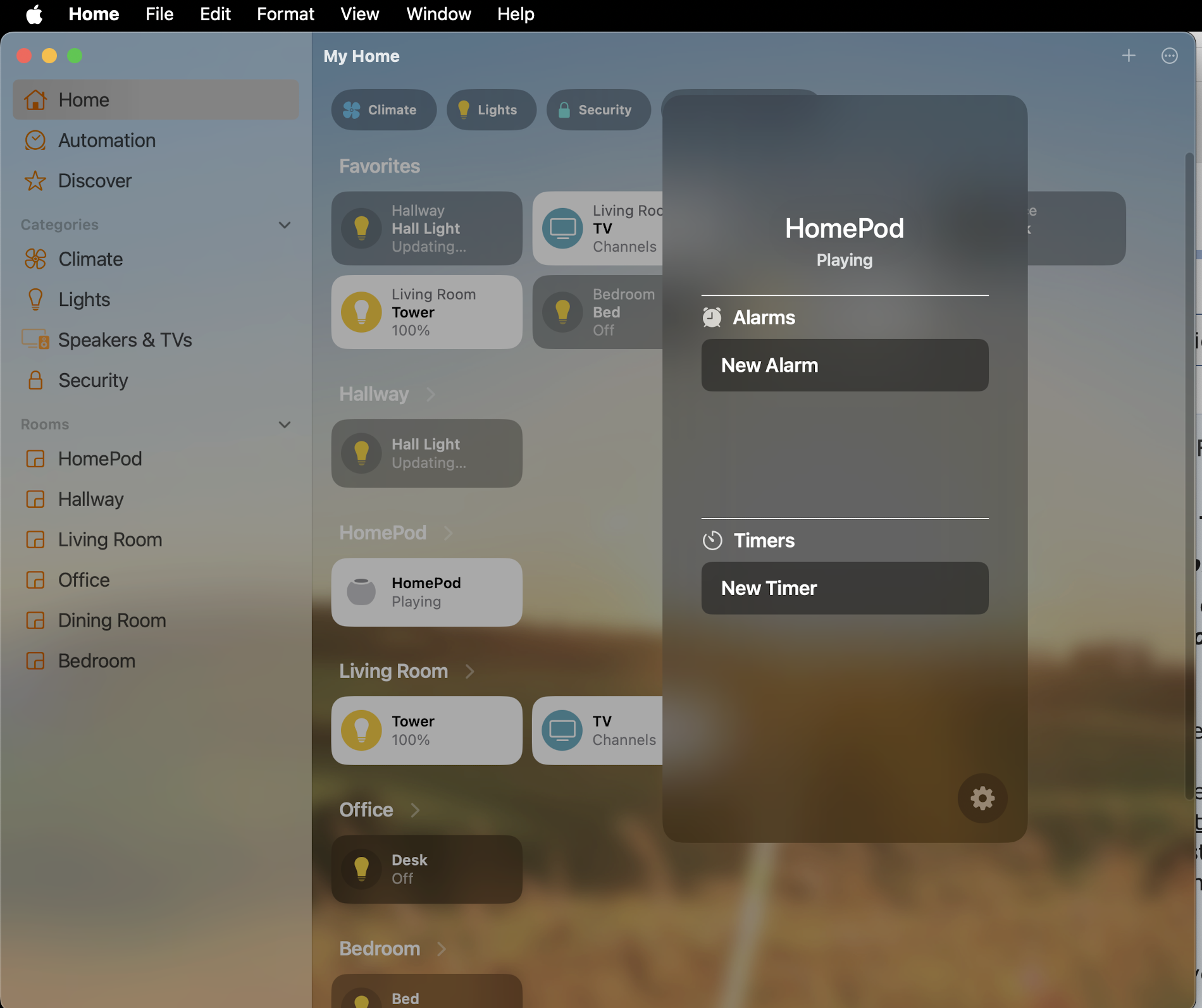Click the Timers clock icon

point(712,541)
